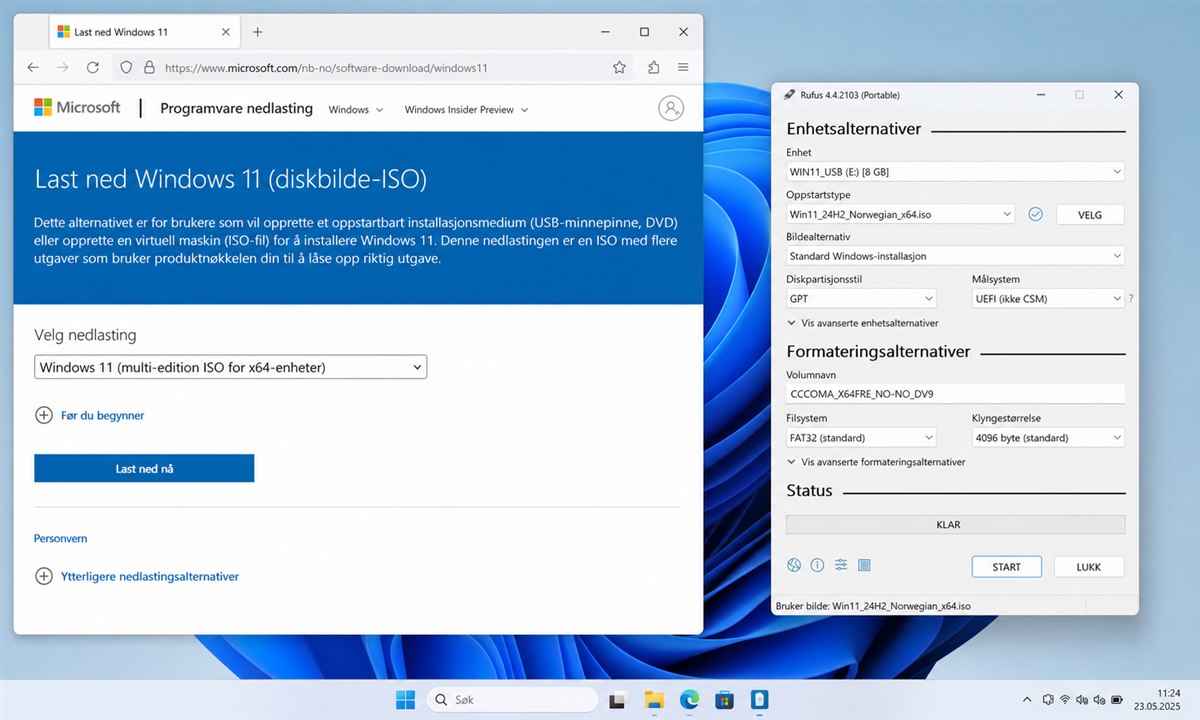1200x720 pixels.
Task: Expand Vis avanserte formateringsalternativer
Action: [x=876, y=462]
